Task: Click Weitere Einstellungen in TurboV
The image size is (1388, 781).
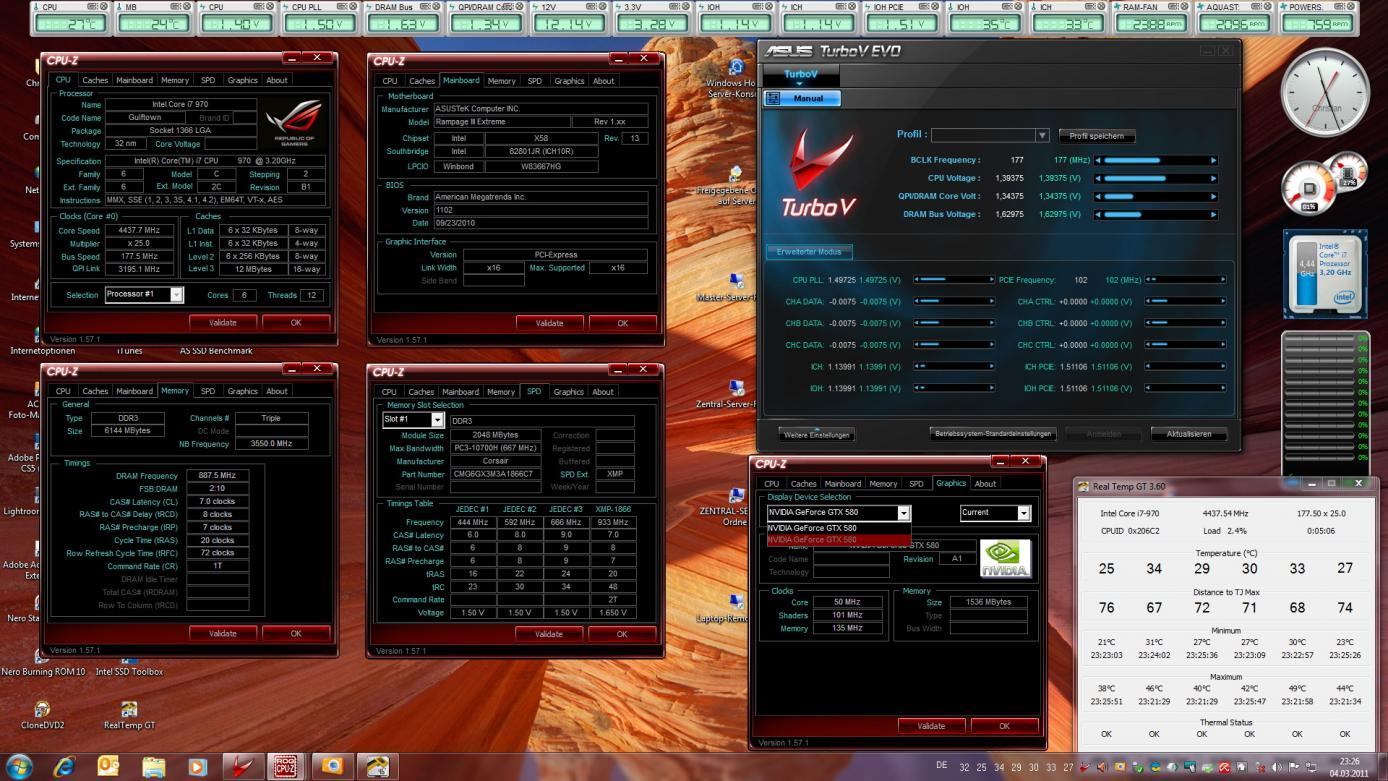Action: pos(817,434)
